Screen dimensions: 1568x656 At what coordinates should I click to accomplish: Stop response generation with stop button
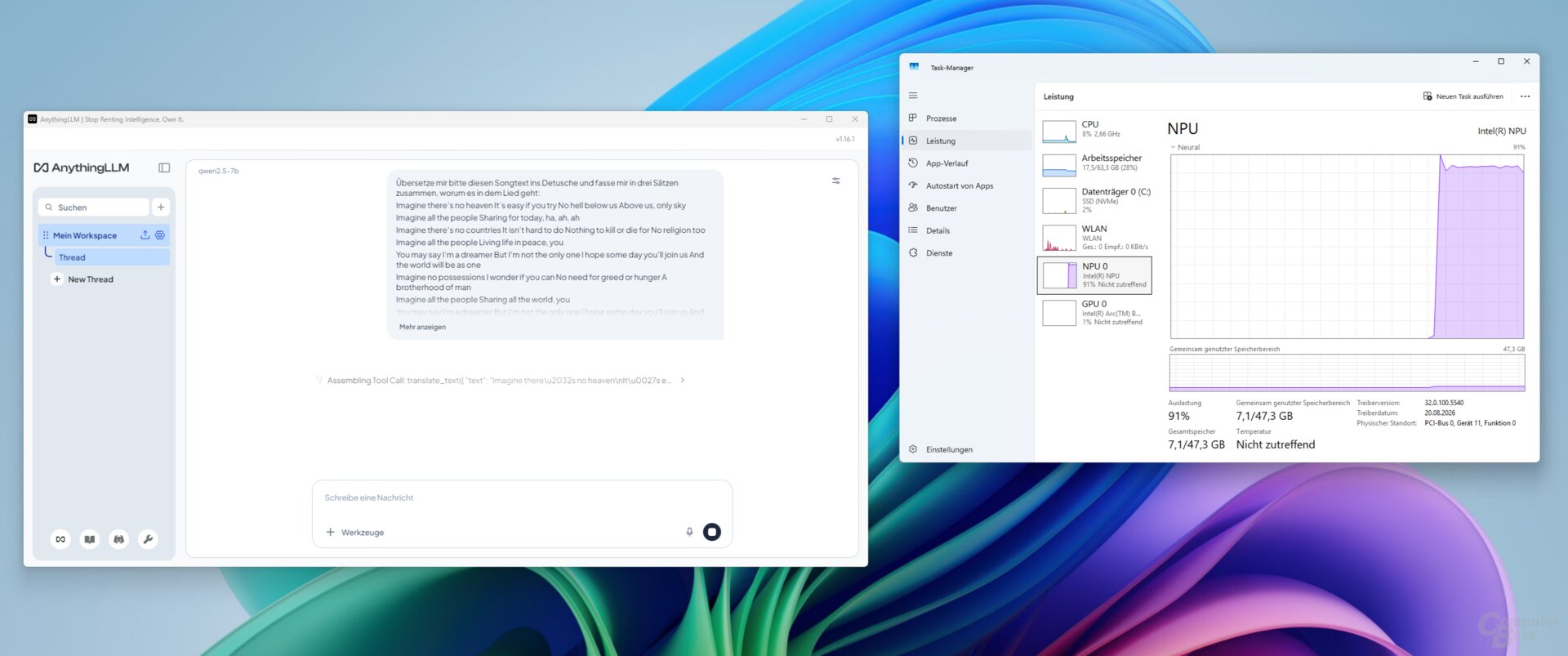712,532
